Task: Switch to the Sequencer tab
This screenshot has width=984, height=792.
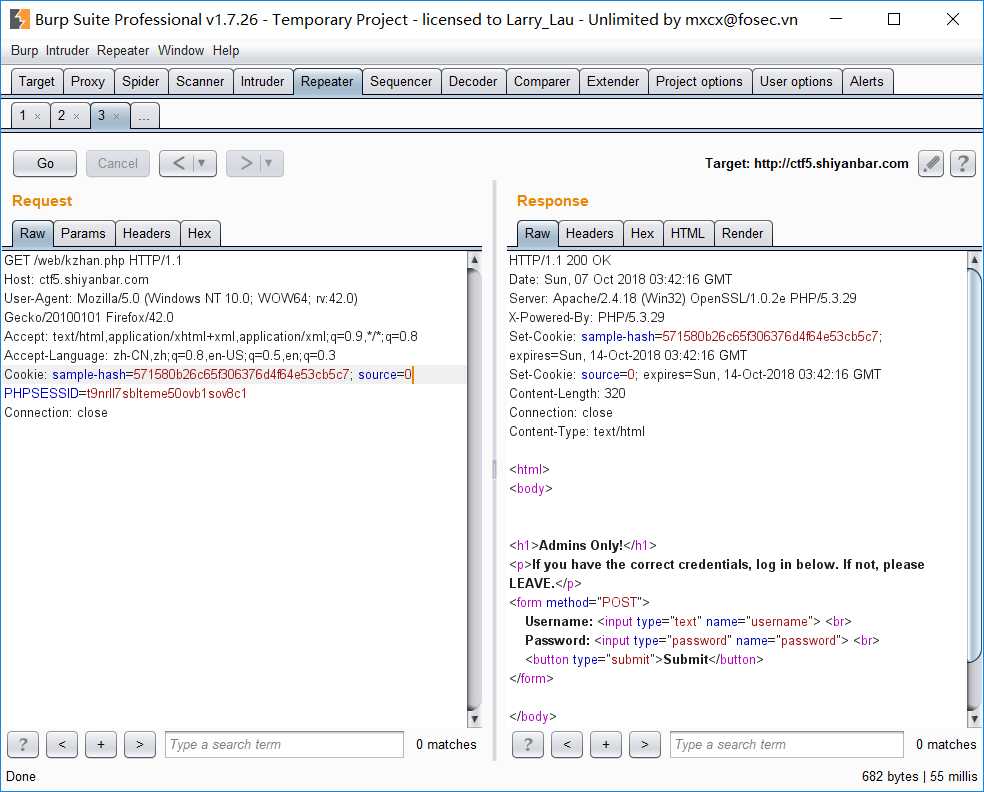Action: pyautogui.click(x=401, y=82)
